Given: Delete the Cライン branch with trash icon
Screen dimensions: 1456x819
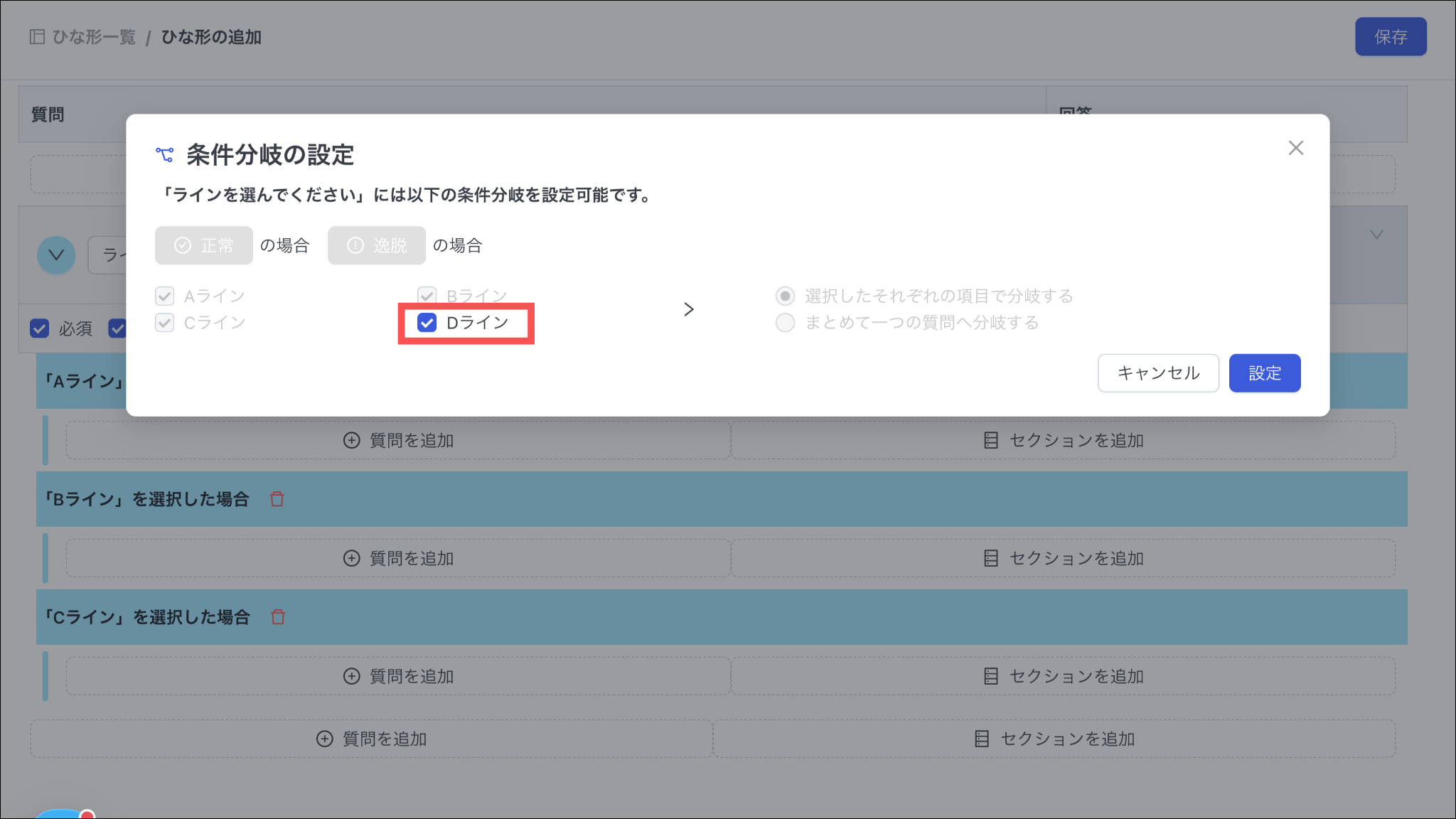Looking at the screenshot, I should (x=278, y=617).
